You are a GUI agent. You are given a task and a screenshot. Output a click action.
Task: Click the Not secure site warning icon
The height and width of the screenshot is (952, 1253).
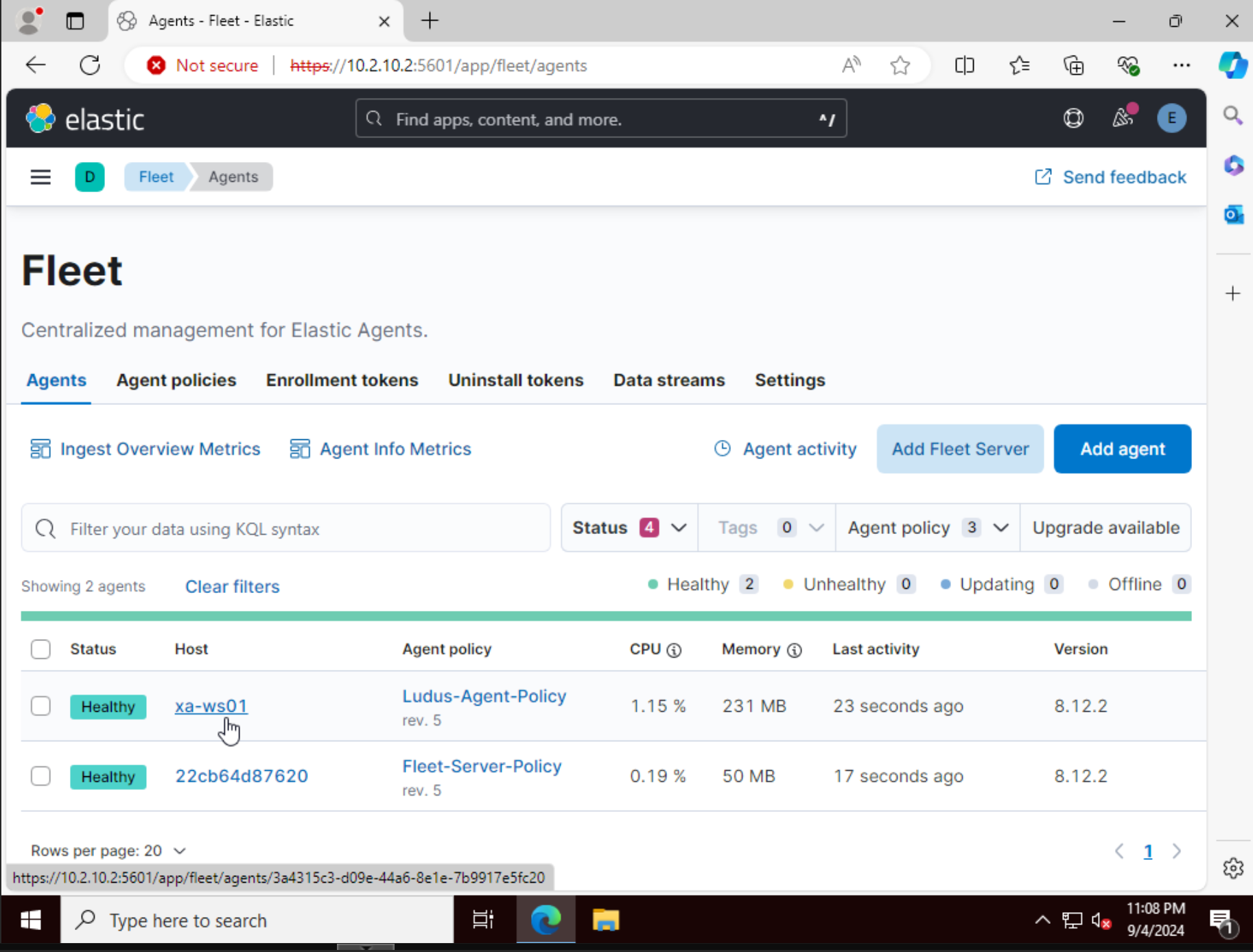click(156, 65)
